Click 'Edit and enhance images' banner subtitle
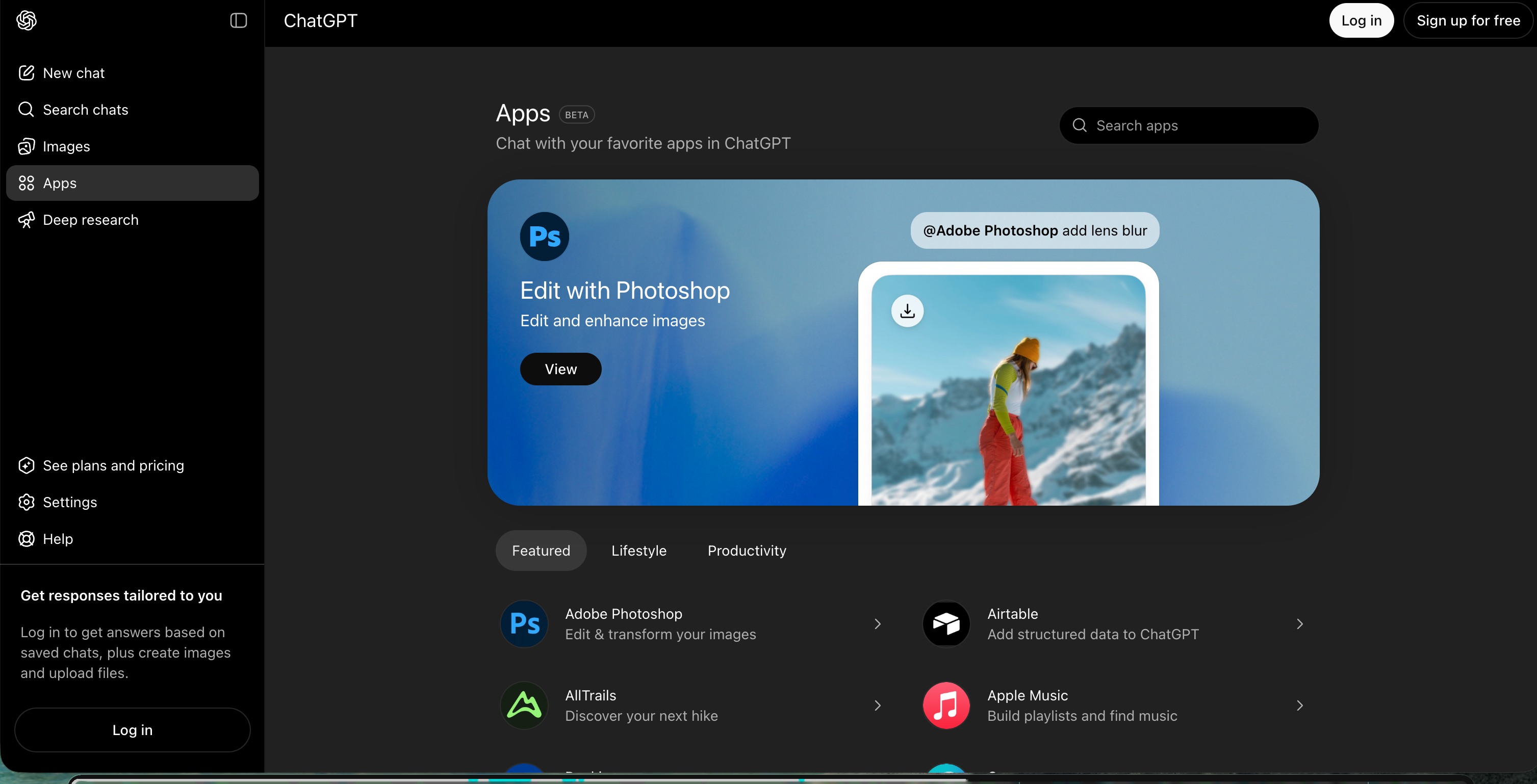The image size is (1537, 784). click(612, 321)
